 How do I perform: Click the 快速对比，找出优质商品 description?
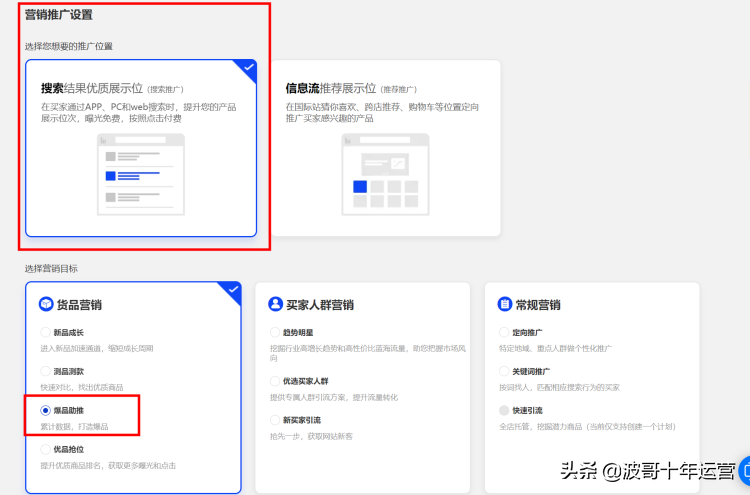[82, 387]
